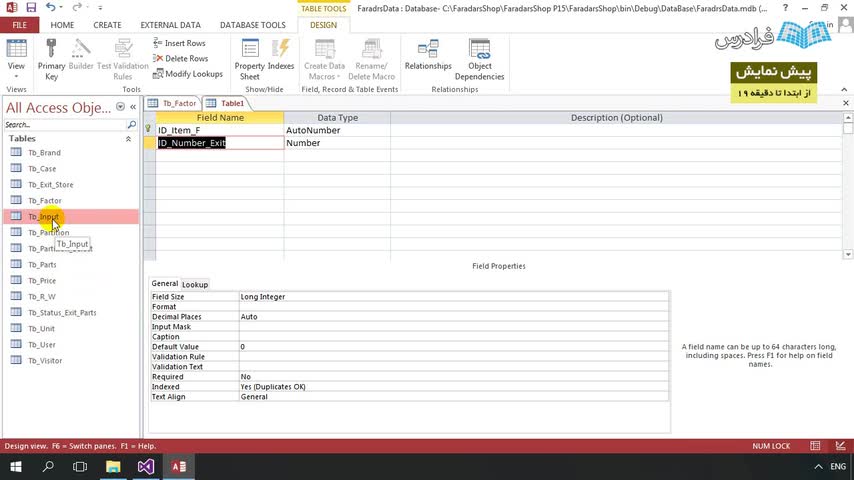
Task: Click the Required property value No
Action: (x=454, y=376)
